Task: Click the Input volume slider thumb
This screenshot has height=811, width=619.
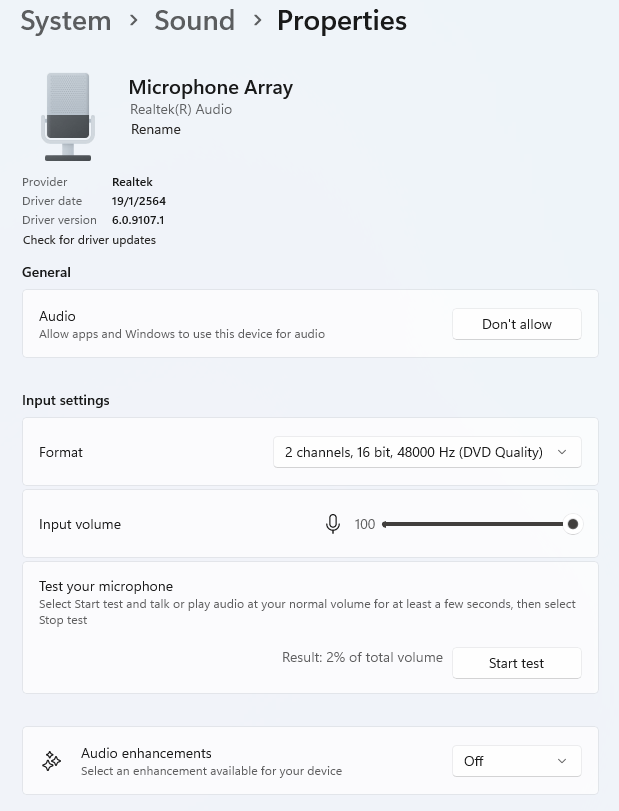Action: (572, 524)
